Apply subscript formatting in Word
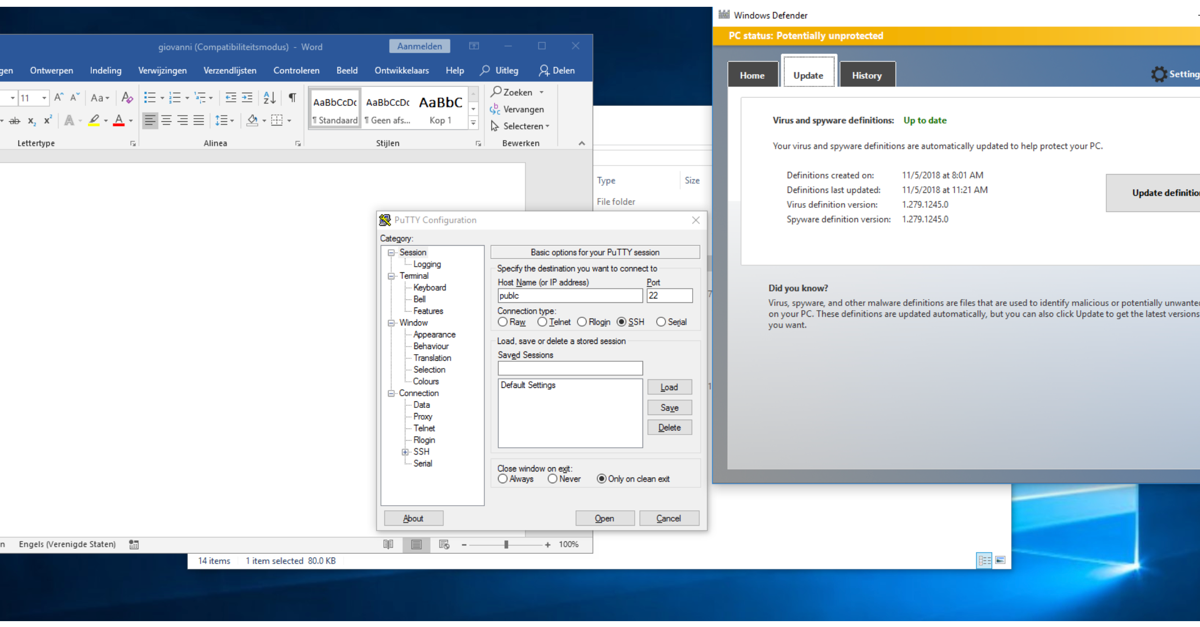The width and height of the screenshot is (1200, 627). click(x=32, y=121)
